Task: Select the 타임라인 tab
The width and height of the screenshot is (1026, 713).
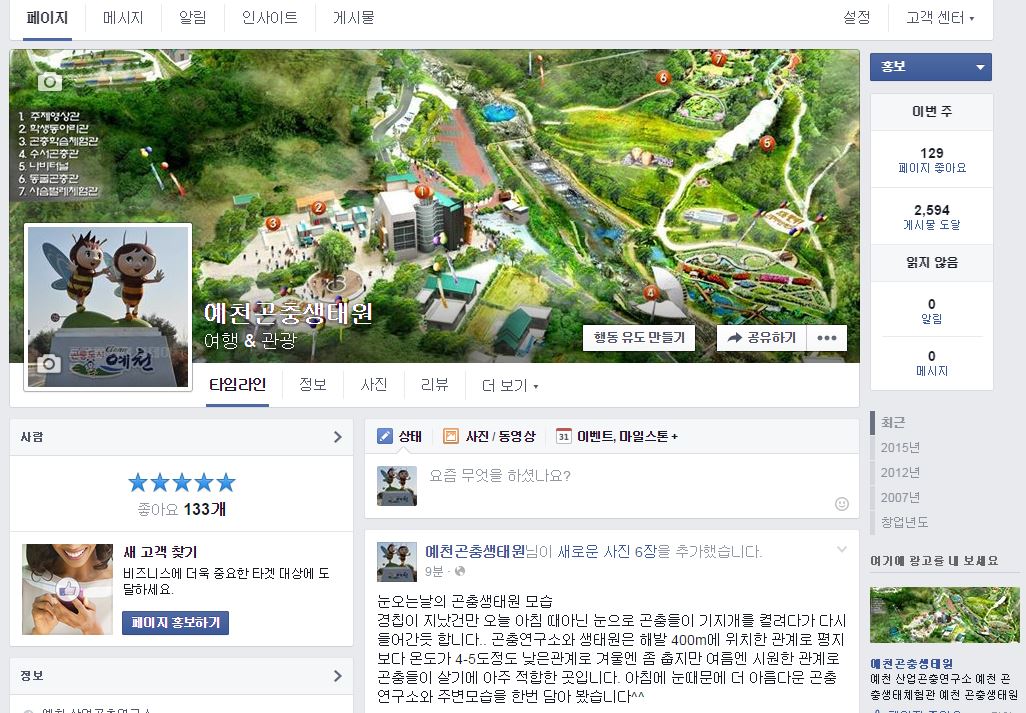Action: click(238, 385)
